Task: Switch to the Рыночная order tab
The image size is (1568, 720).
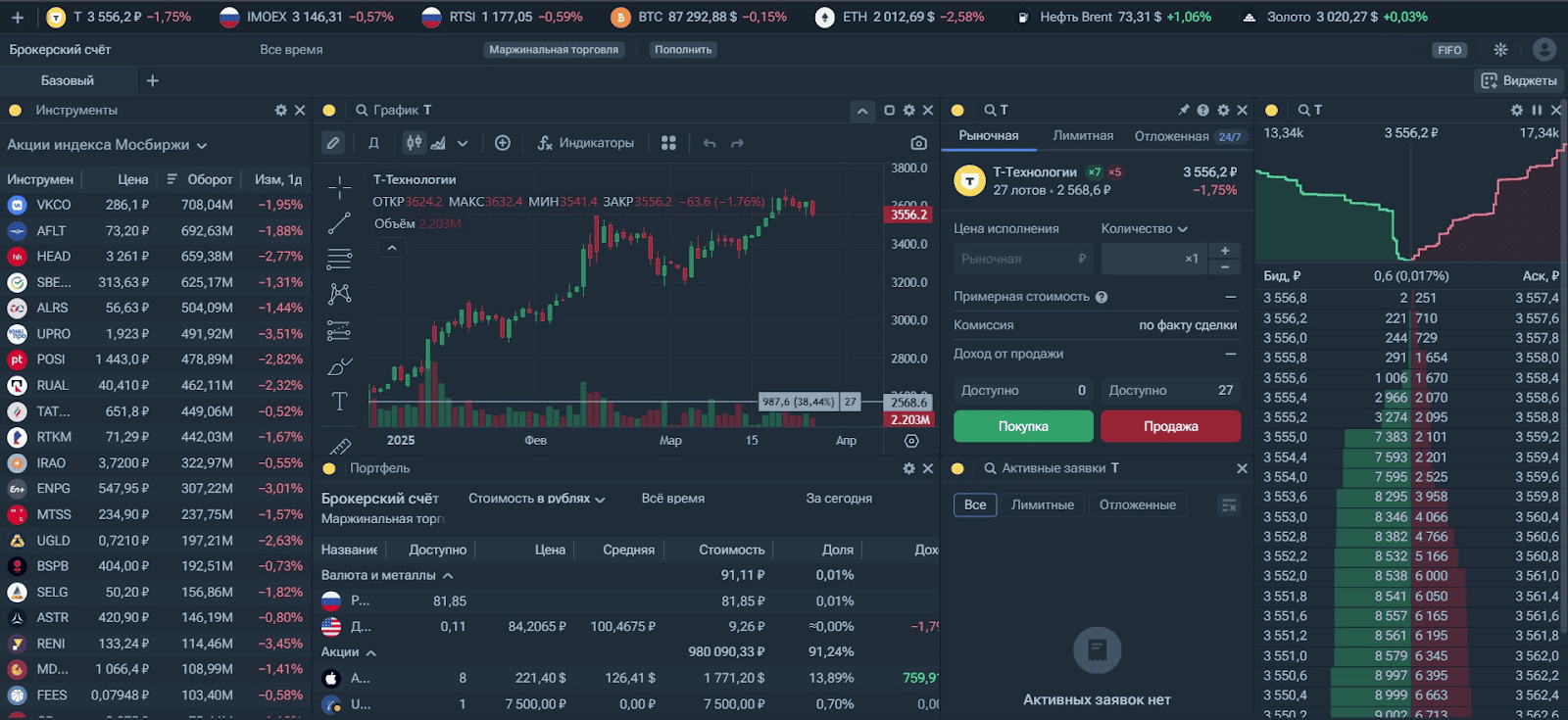Action: tap(989, 136)
